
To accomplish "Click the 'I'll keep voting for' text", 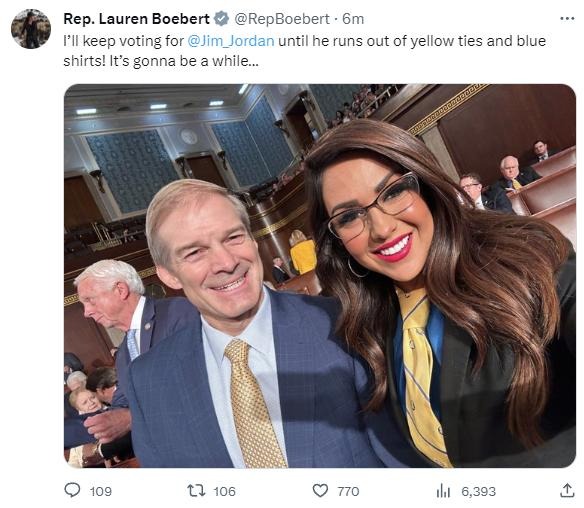I will tap(124, 41).
